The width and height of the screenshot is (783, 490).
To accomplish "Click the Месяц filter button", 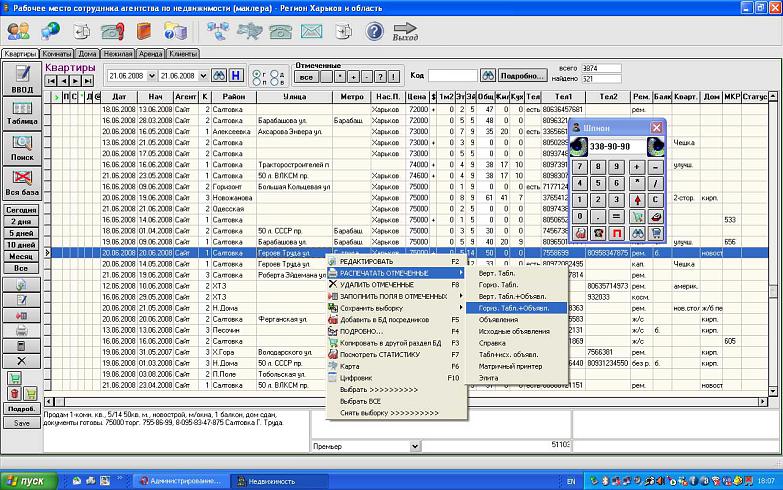I will point(21,256).
